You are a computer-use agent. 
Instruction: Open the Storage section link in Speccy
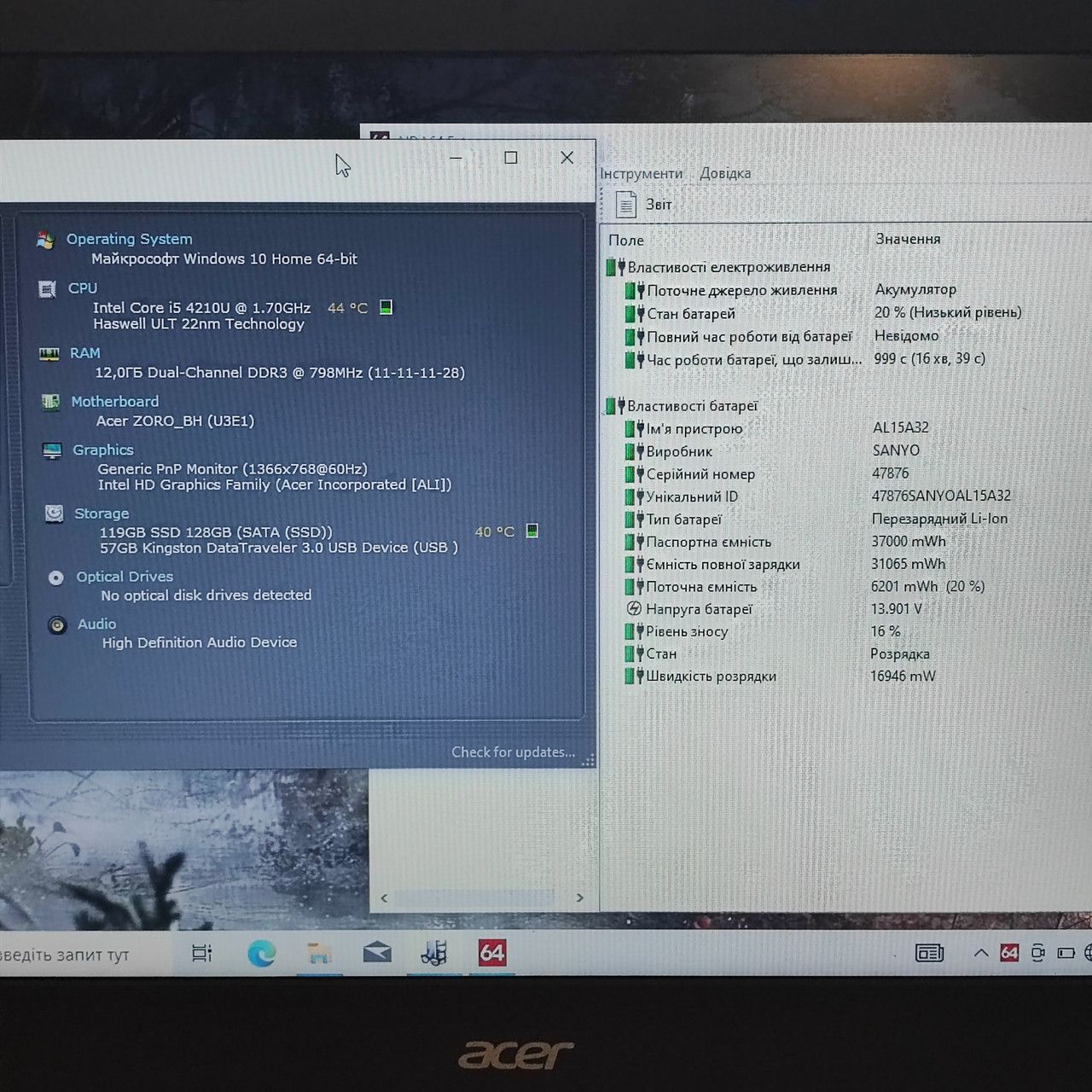[102, 514]
